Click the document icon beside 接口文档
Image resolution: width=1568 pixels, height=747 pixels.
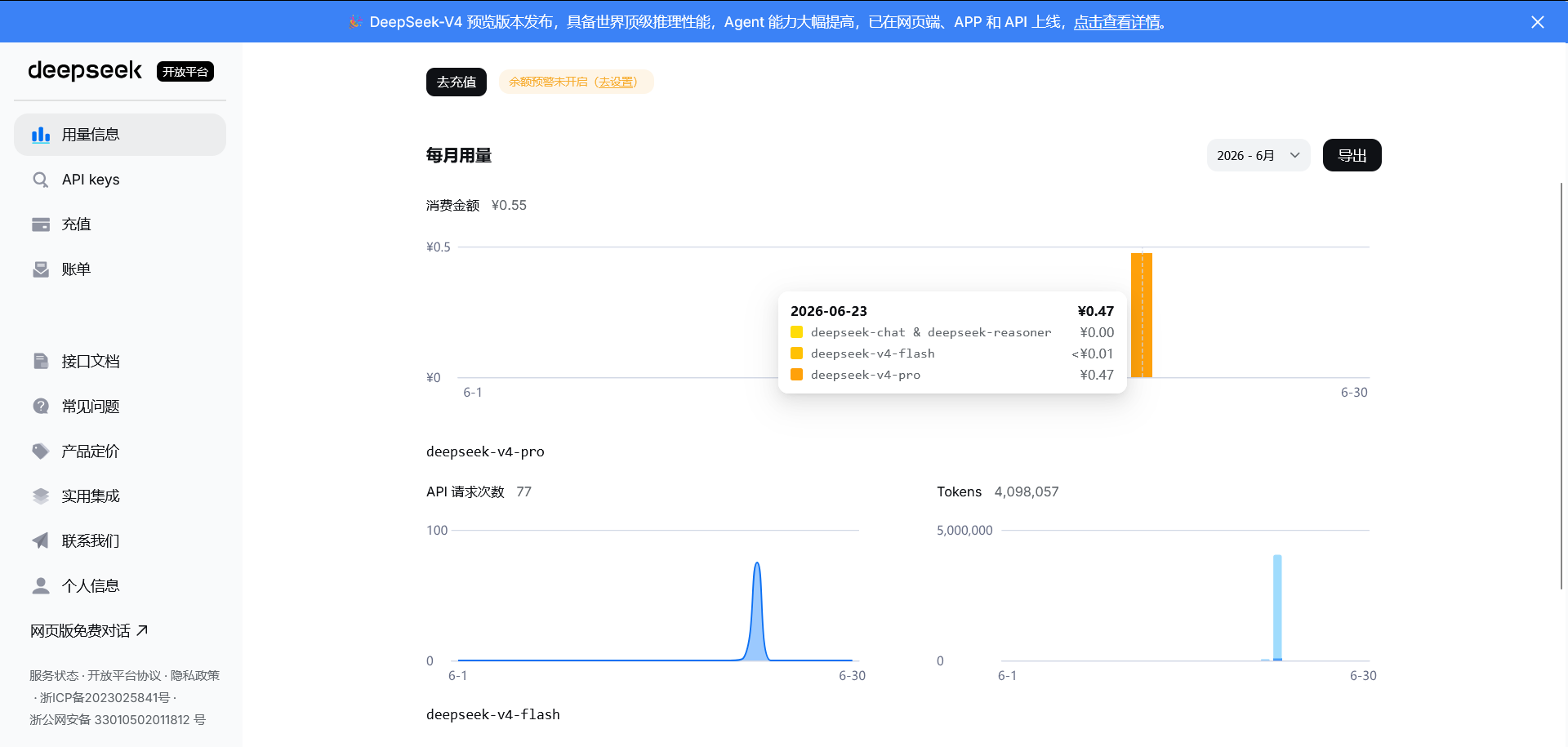41,361
